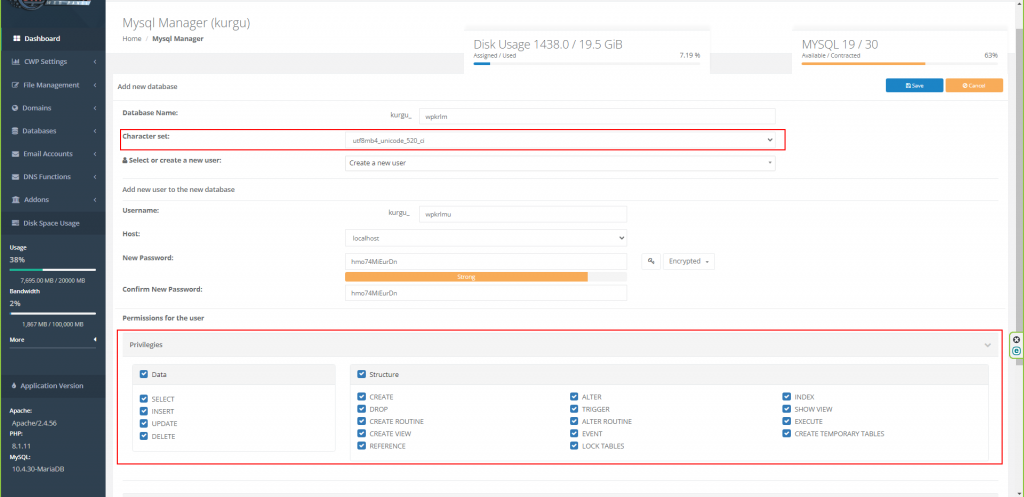Viewport: 1024px width, 497px height.
Task: Click the Username input field
Action: (522, 214)
